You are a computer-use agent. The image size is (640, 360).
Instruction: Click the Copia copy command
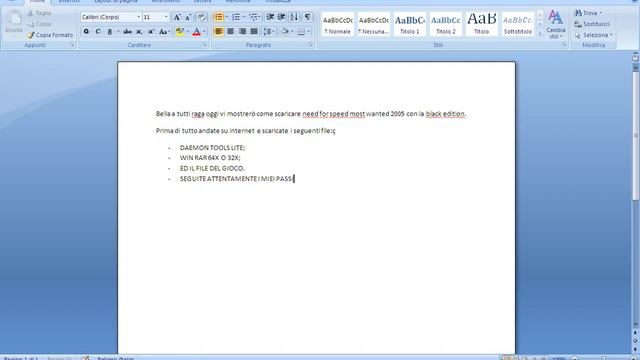coord(39,24)
